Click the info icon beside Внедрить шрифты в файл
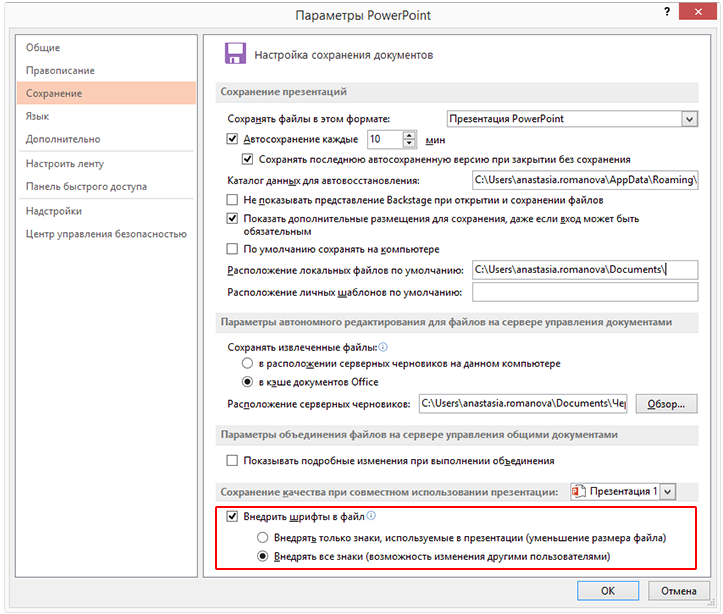This screenshot has height=614, width=723. tap(371, 516)
